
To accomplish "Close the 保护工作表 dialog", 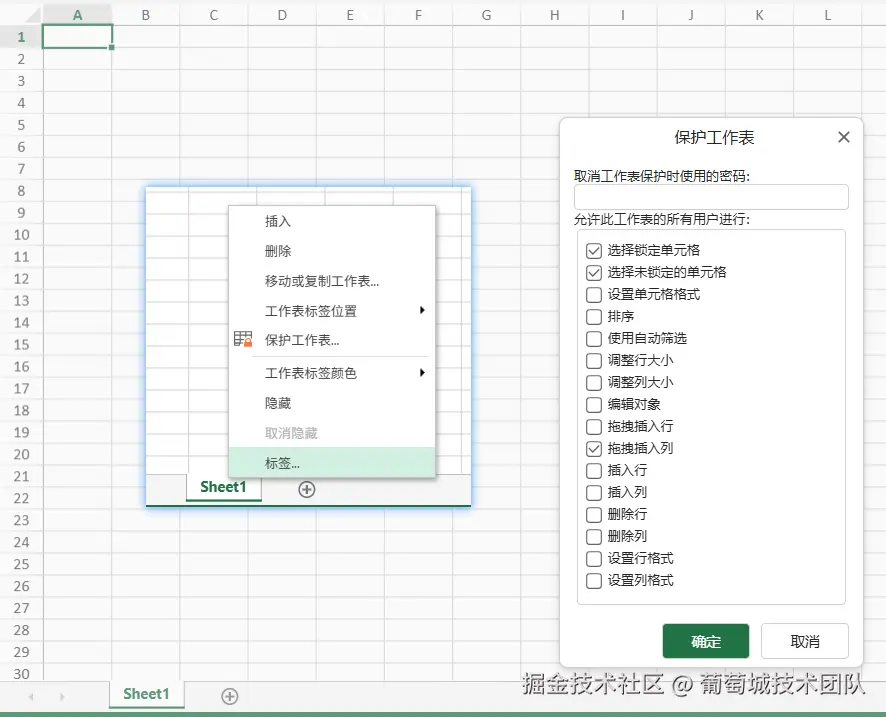I will 844,137.
